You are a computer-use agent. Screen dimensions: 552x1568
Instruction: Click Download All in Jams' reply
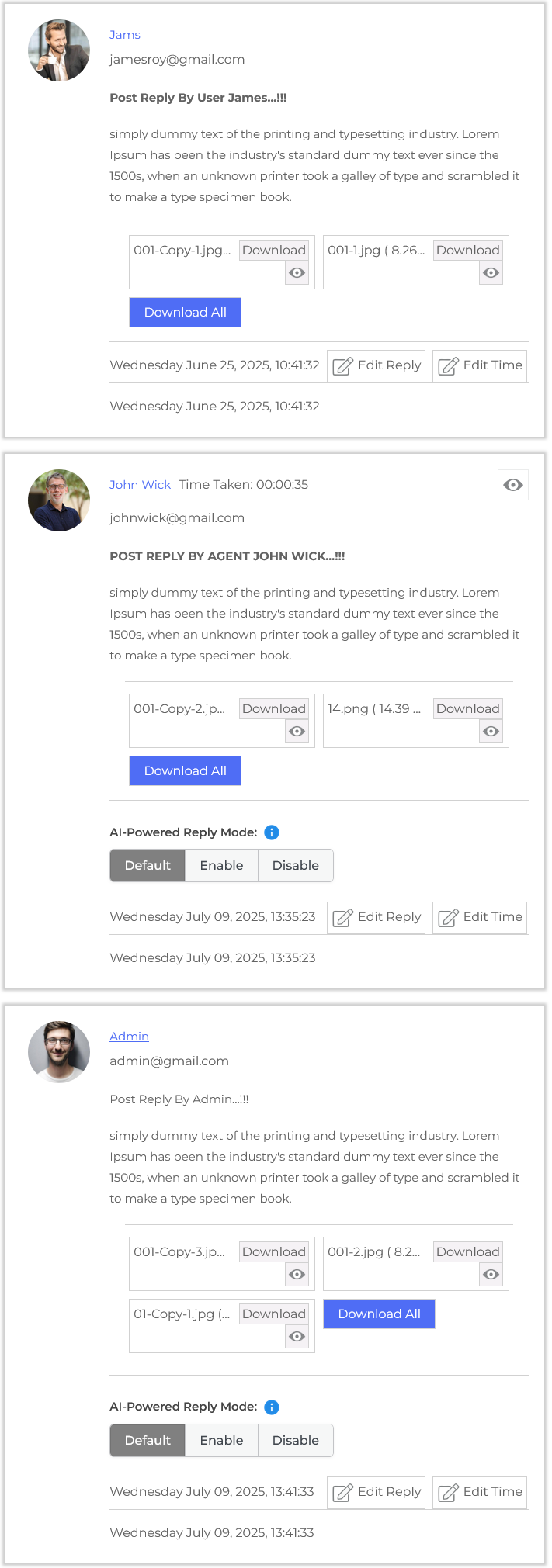click(185, 313)
